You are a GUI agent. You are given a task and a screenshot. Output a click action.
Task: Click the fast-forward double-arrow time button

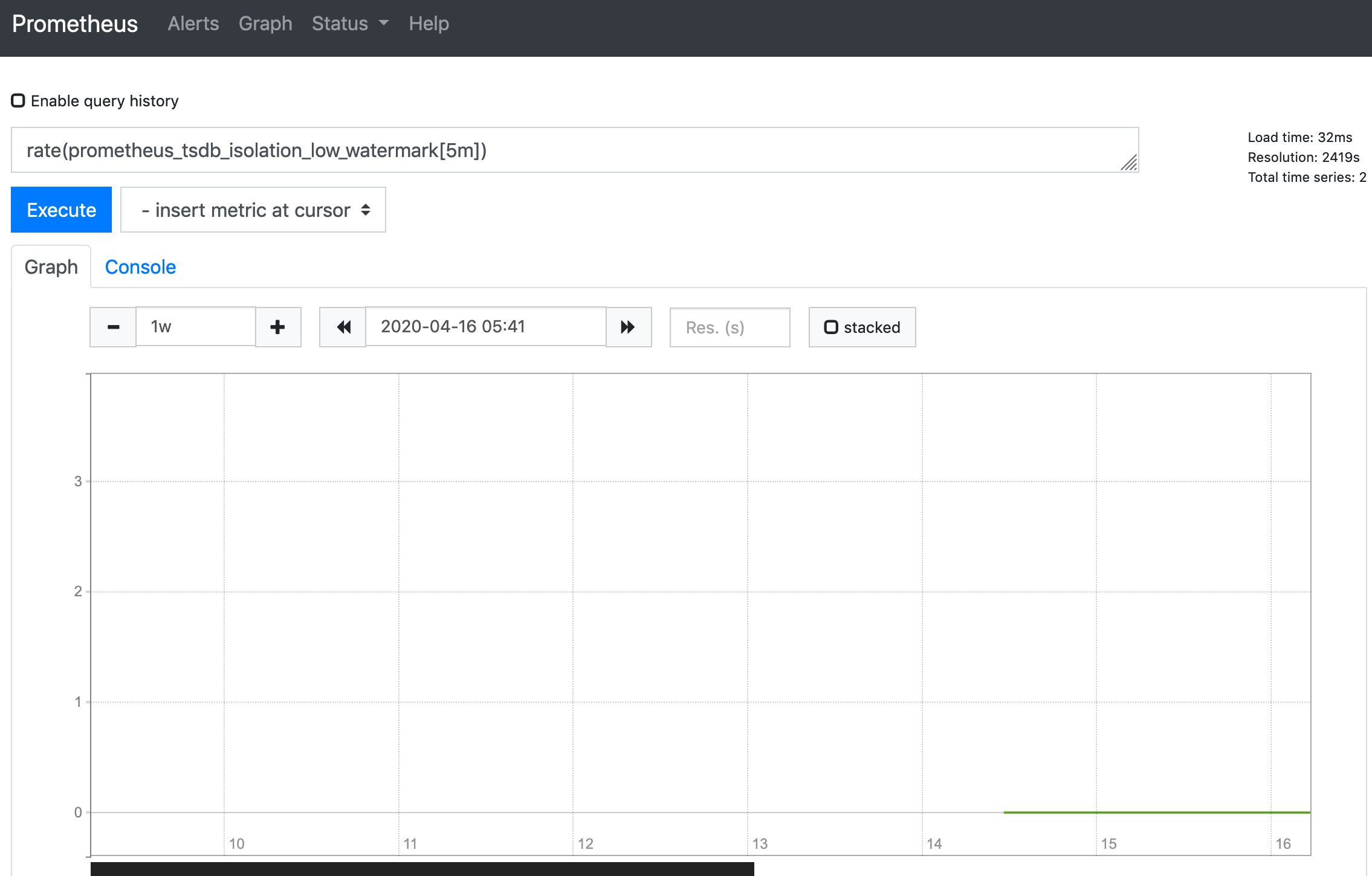(x=629, y=327)
